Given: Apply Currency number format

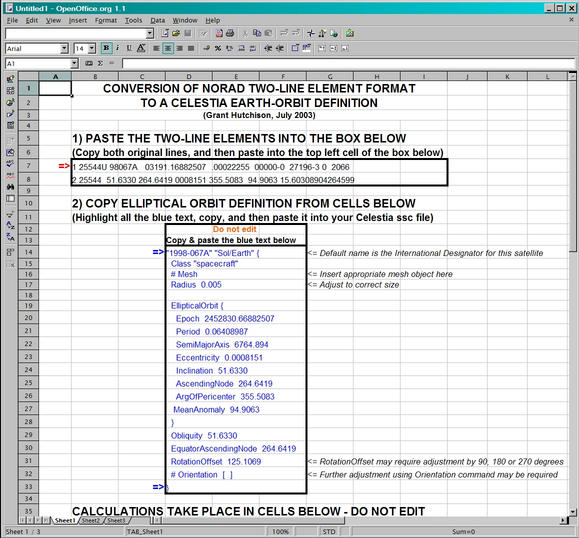Looking at the screenshot, I should (207, 48).
